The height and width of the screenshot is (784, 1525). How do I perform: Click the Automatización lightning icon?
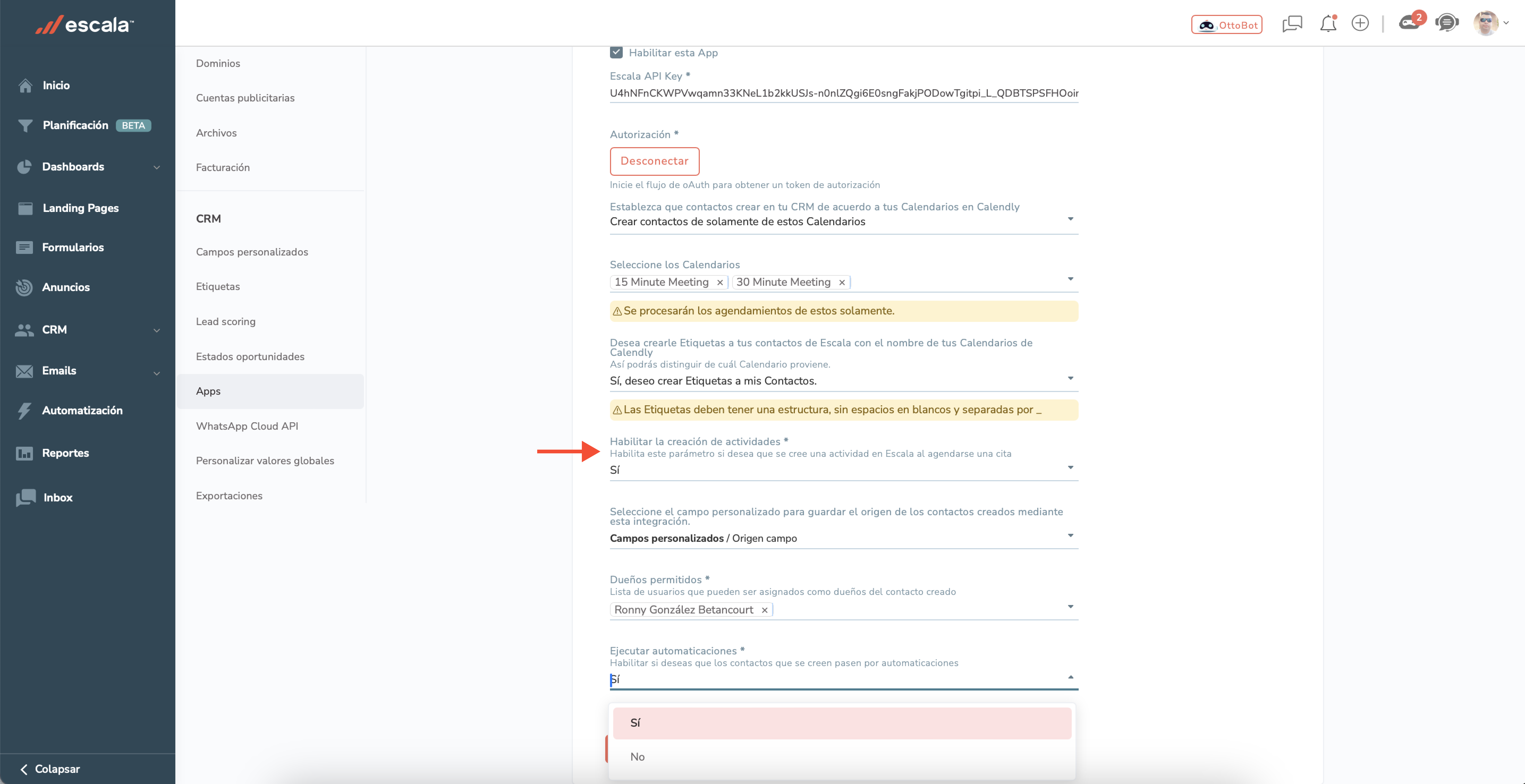point(24,411)
